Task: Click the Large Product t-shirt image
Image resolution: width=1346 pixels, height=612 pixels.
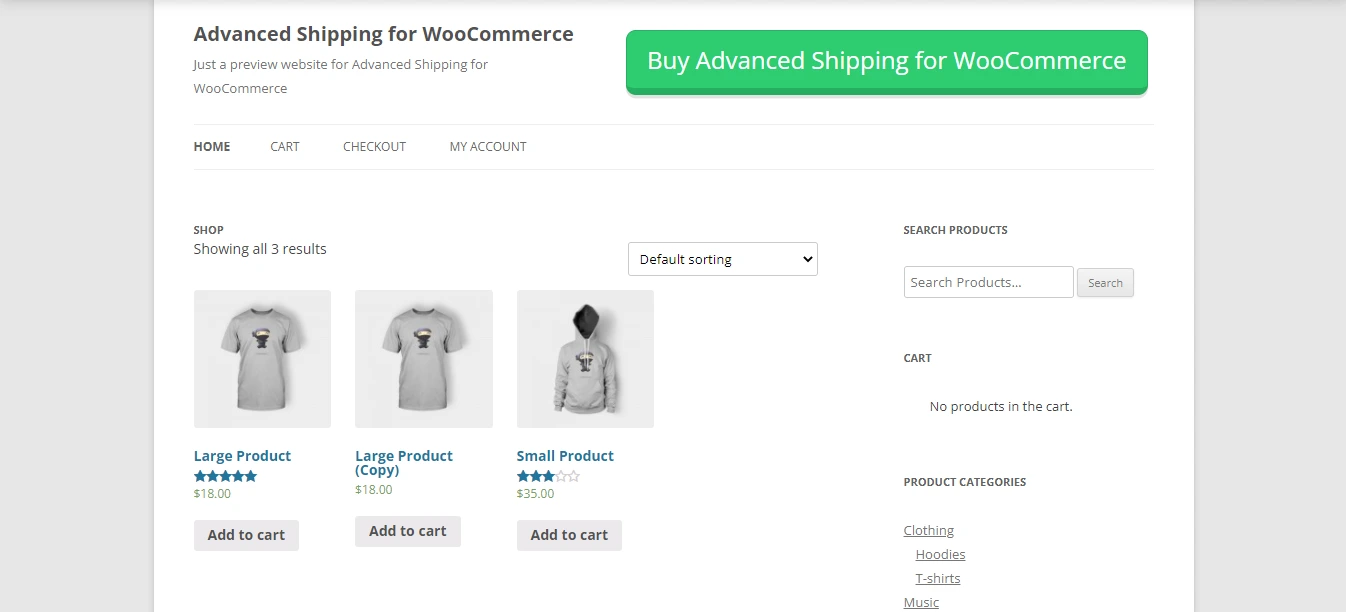Action: [x=262, y=359]
